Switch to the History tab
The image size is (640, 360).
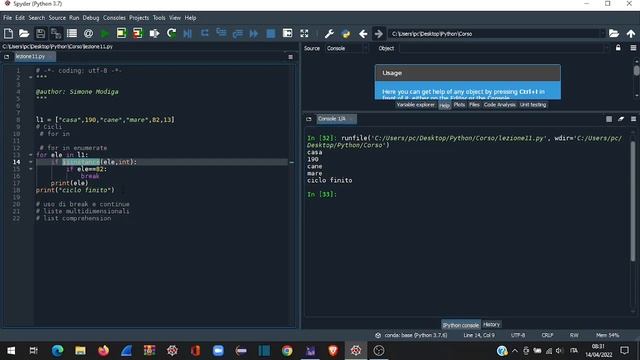coord(491,324)
